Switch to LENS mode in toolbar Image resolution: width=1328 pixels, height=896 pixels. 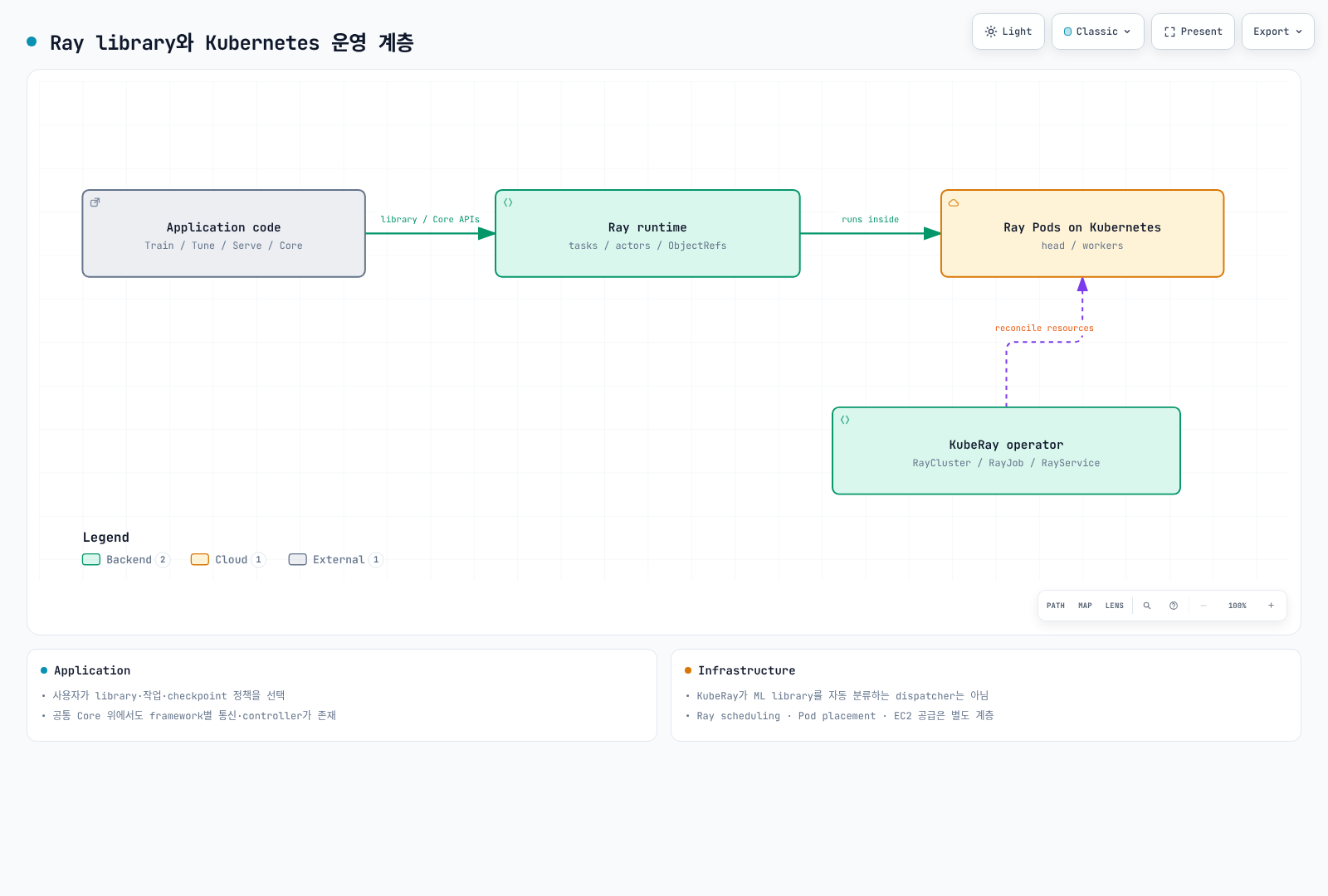click(1115, 606)
